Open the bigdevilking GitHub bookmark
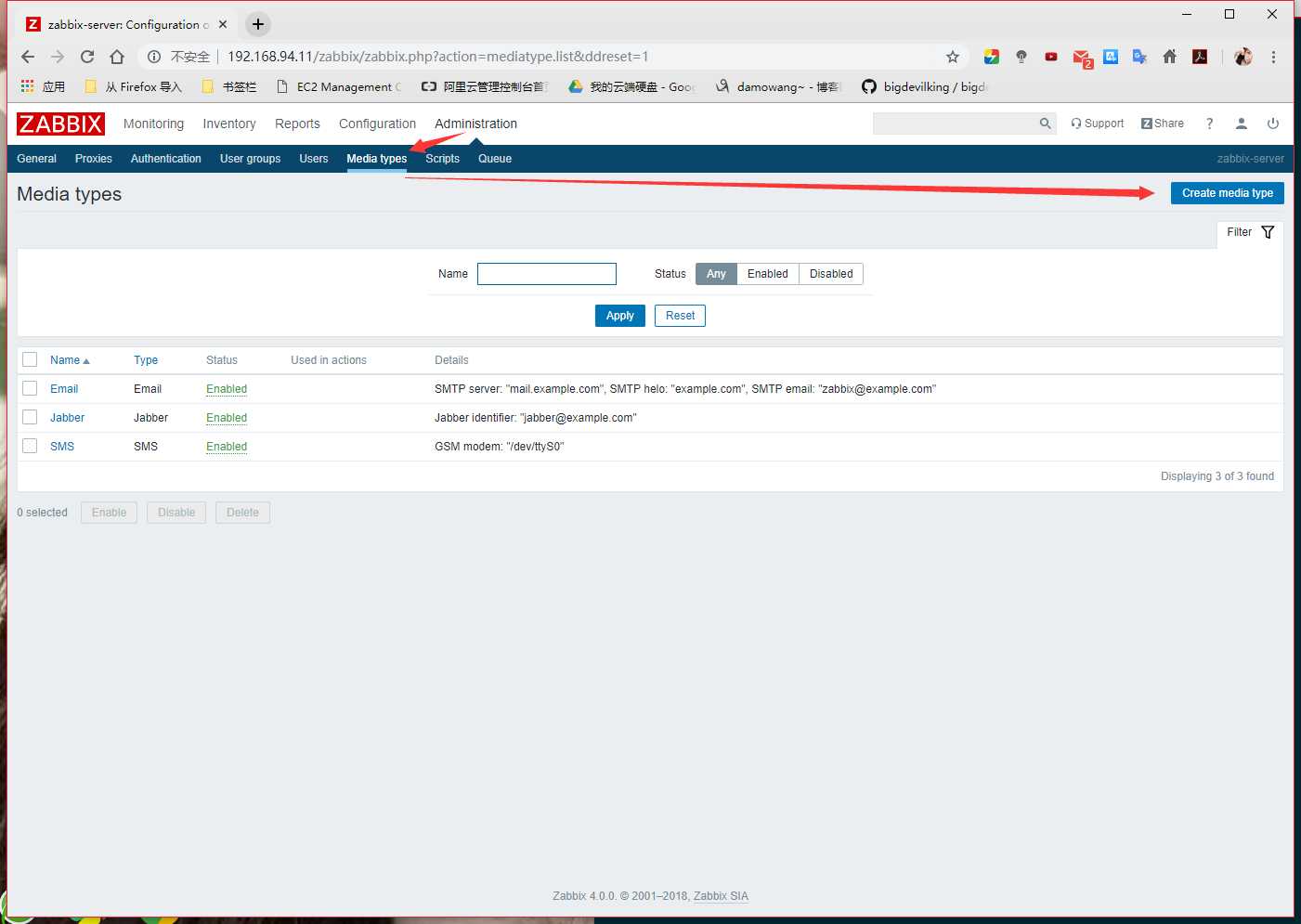 (x=925, y=86)
